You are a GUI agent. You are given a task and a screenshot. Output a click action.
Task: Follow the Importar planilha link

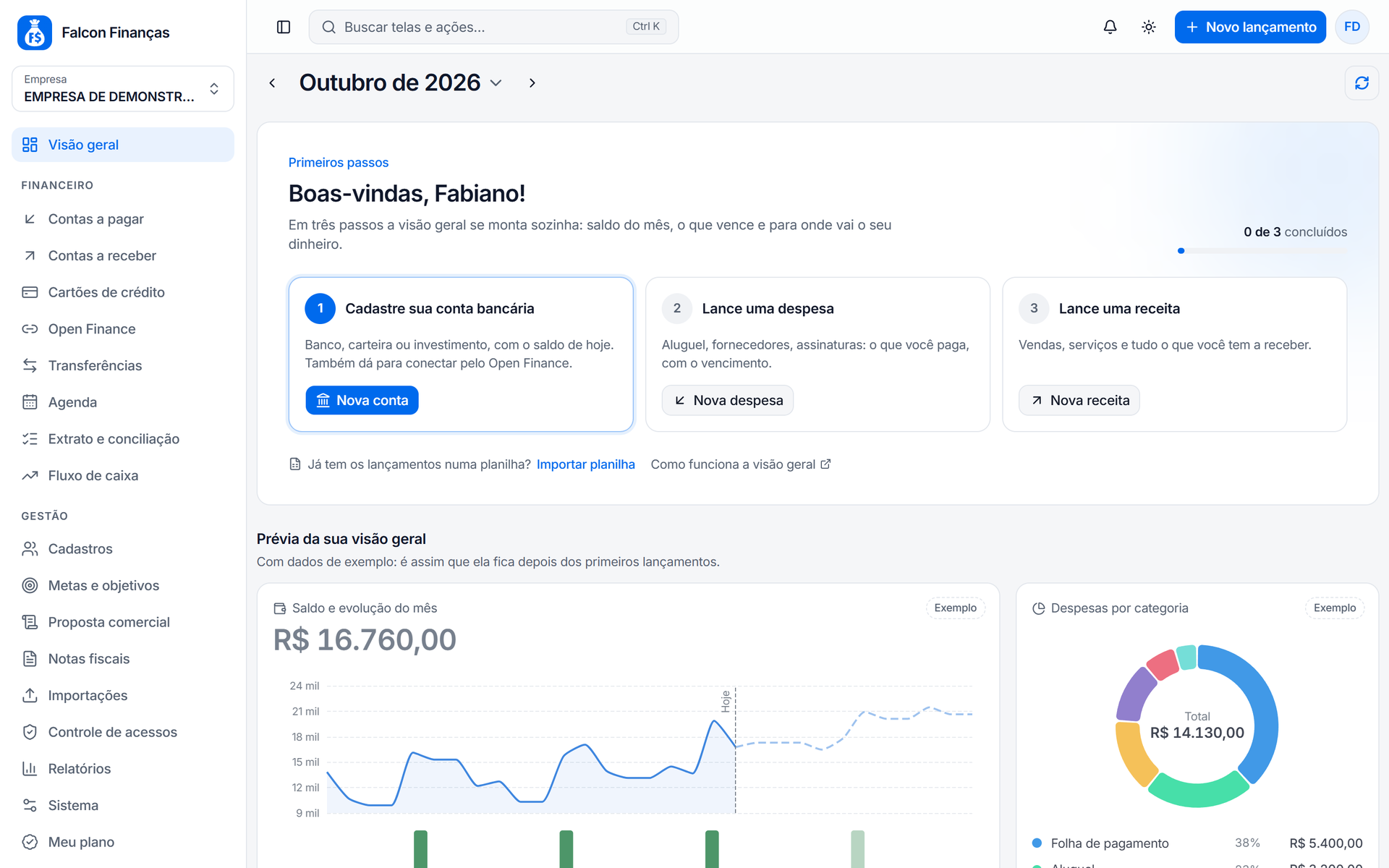(586, 464)
